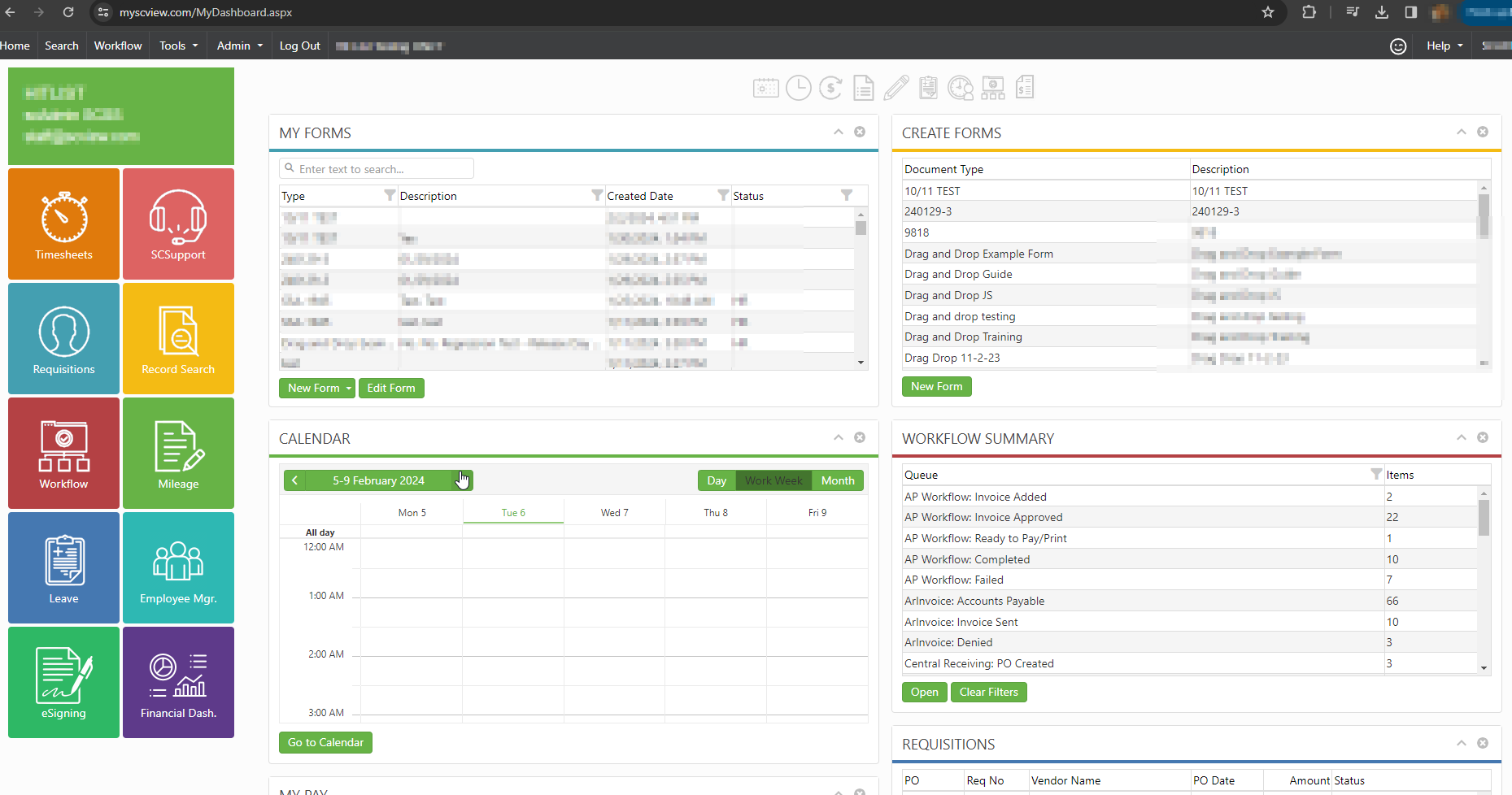Open browser downloads icon
The width and height of the screenshot is (1512, 795).
coord(1382,12)
